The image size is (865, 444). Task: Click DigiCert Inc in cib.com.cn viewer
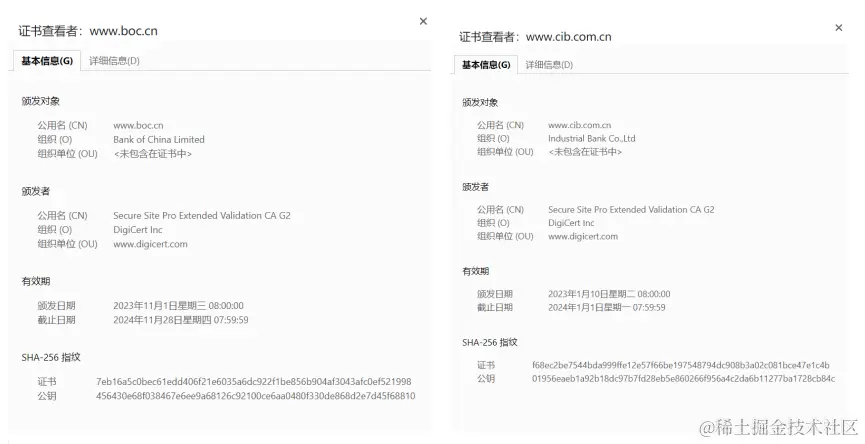coord(571,223)
